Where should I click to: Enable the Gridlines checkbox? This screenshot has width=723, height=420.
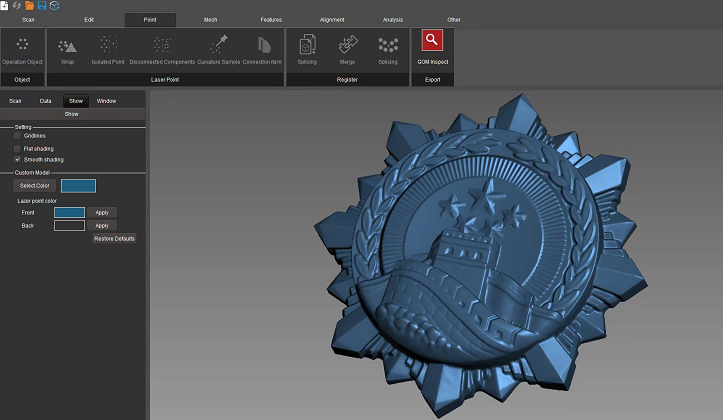pyautogui.click(x=18, y=136)
